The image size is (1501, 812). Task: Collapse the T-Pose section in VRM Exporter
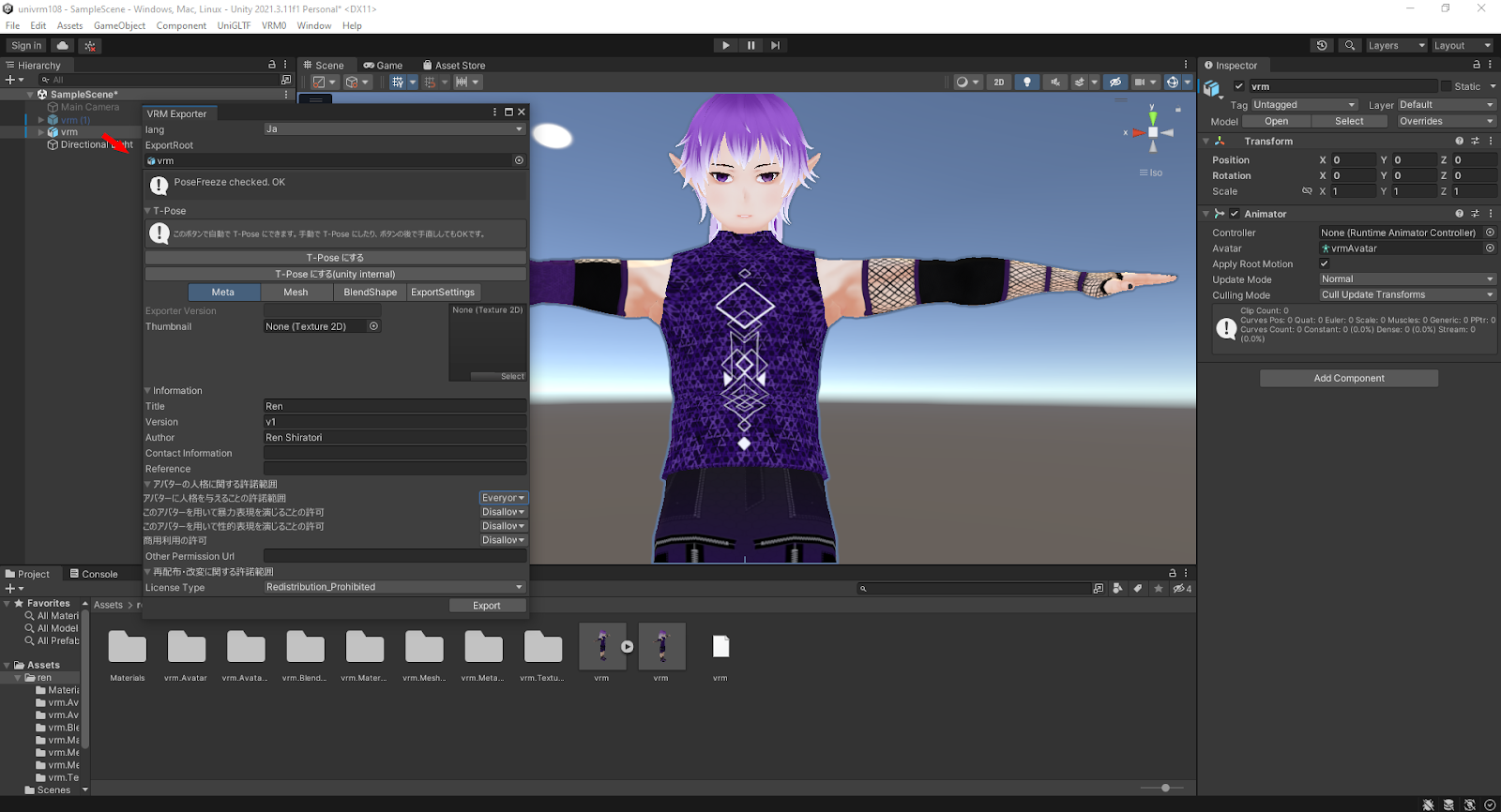coord(148,211)
